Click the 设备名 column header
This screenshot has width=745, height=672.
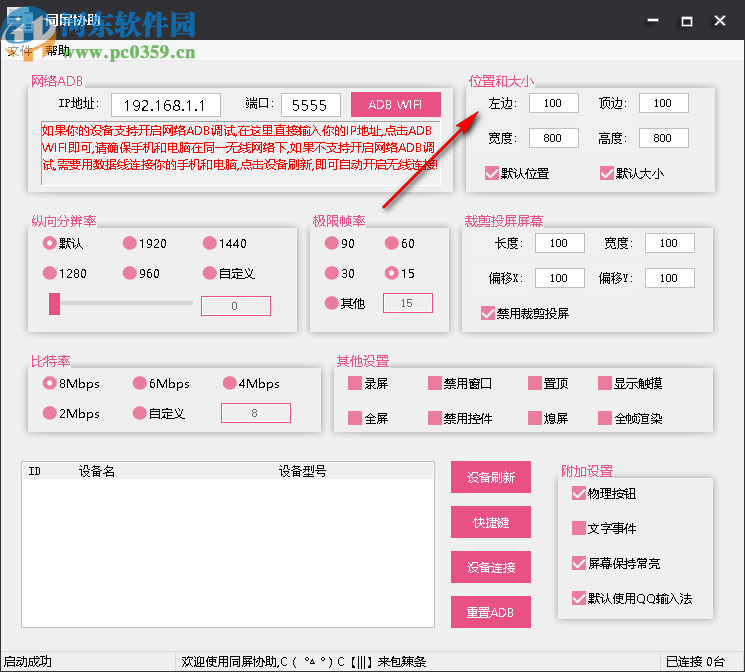pyautogui.click(x=97, y=471)
